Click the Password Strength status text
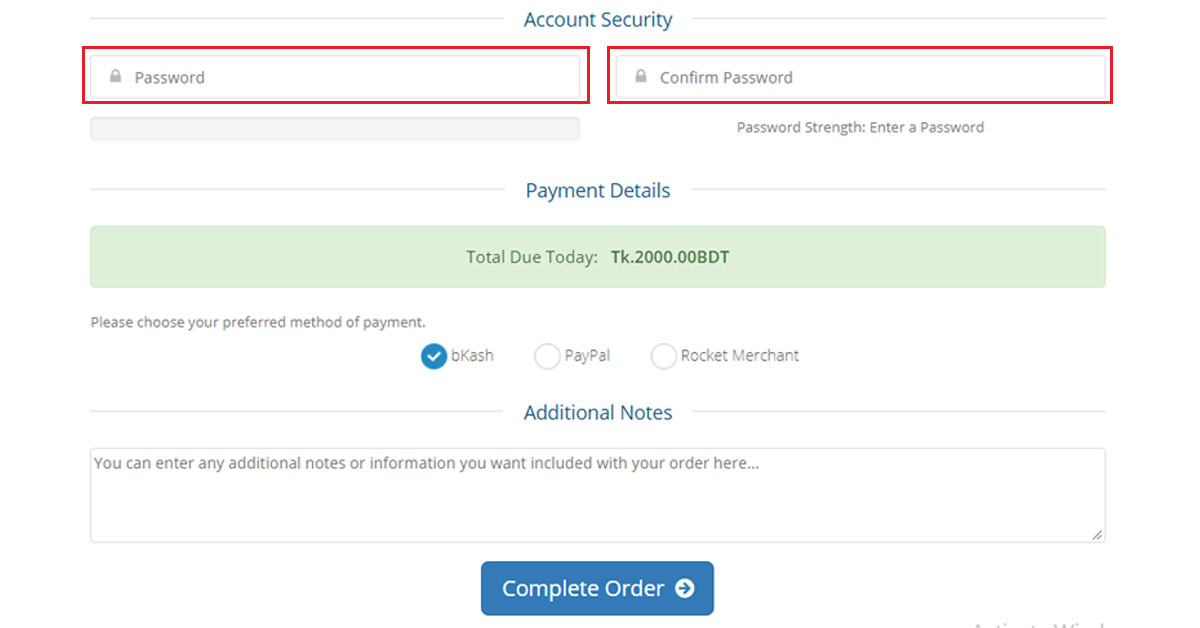Viewport: 1200px width, 628px height. click(860, 127)
